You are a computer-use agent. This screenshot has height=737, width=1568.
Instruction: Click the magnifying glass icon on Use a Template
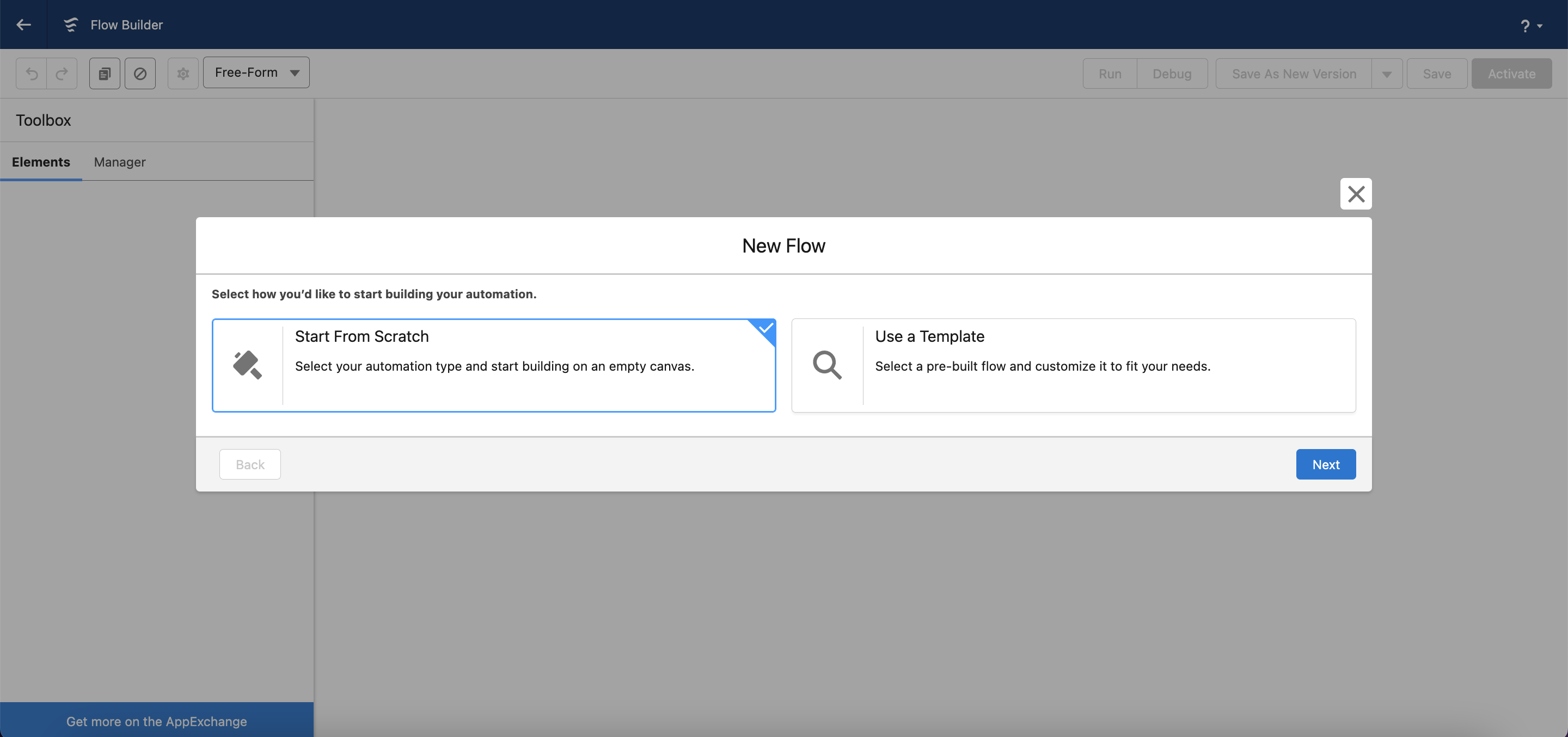coord(826,365)
